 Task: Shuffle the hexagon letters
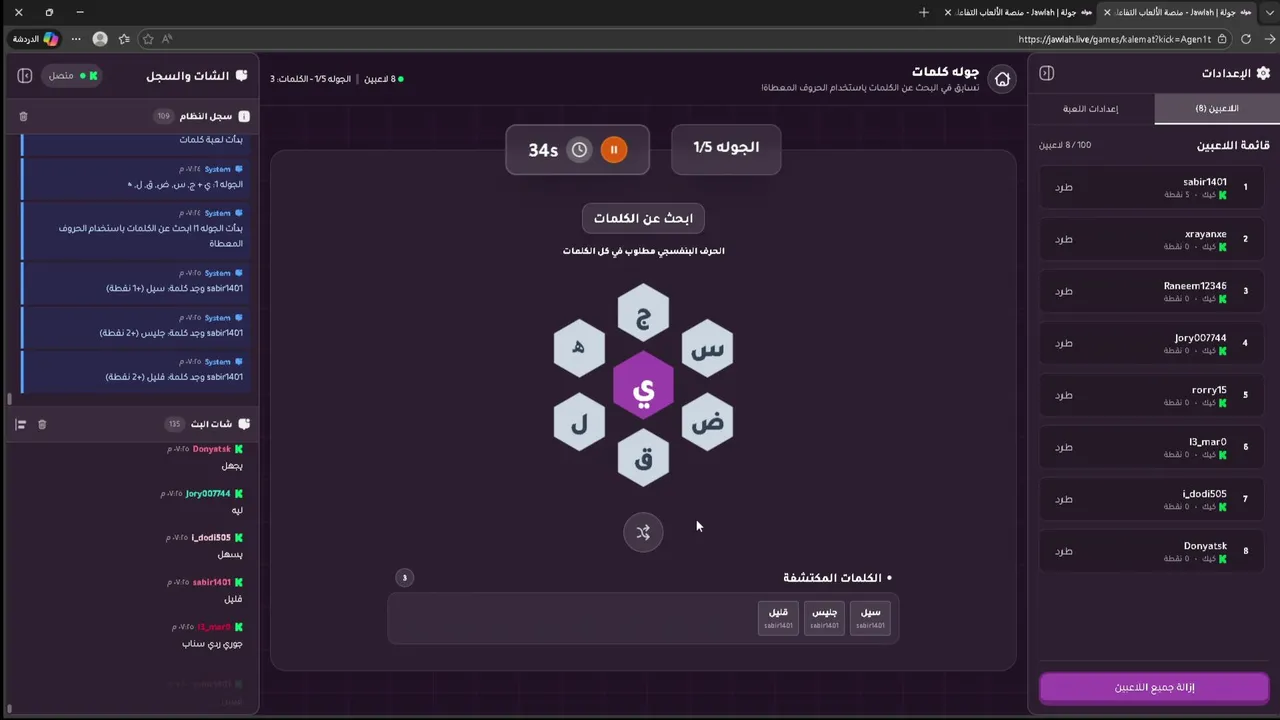coord(643,532)
